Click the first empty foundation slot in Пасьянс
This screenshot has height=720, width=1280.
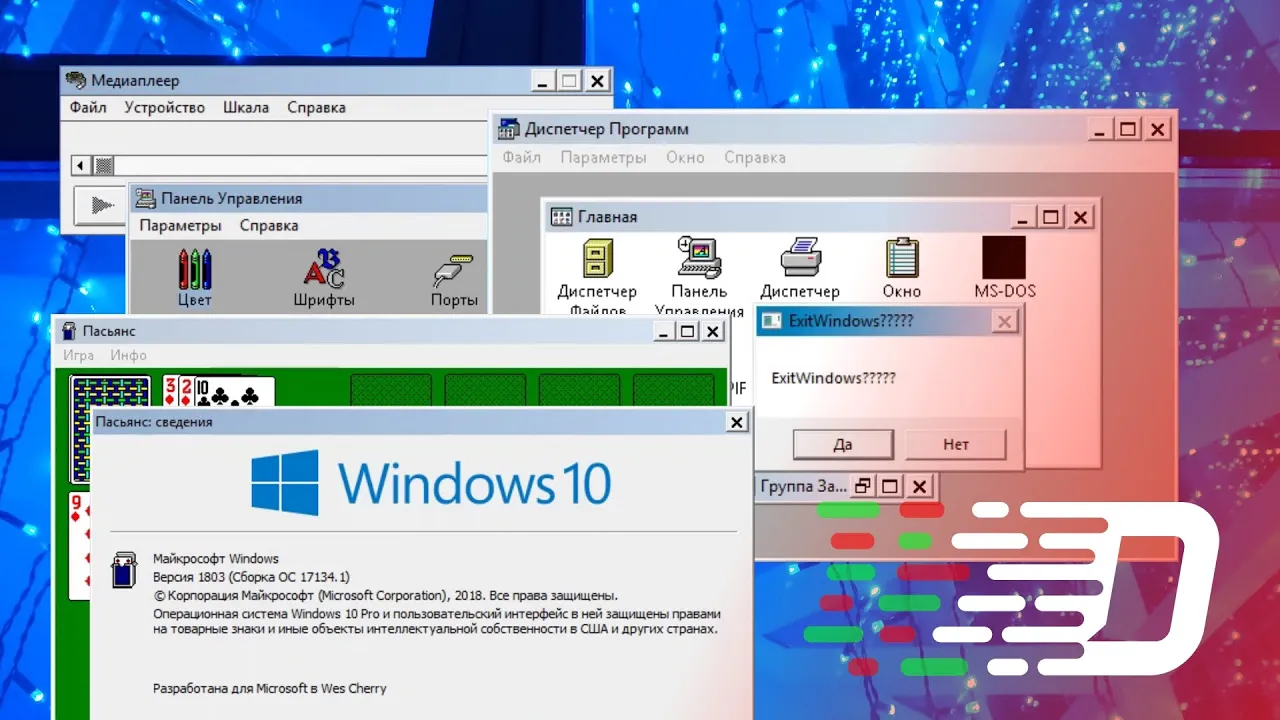(x=390, y=389)
